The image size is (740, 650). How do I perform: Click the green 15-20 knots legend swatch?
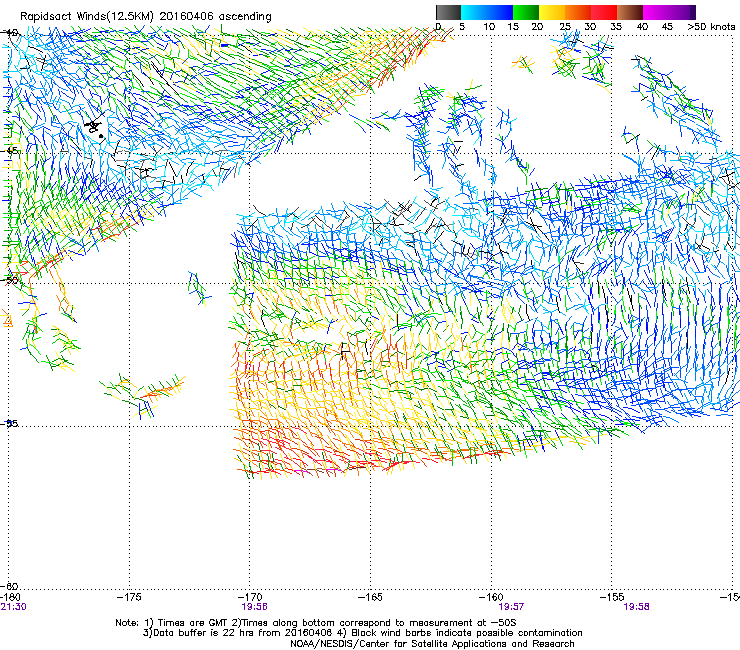(x=526, y=12)
